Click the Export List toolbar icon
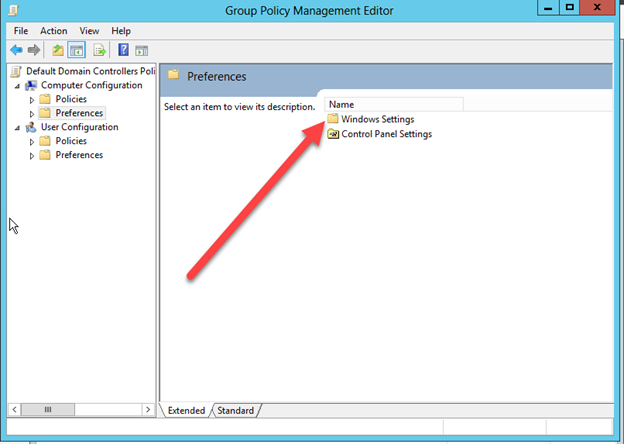Viewport: 624px width, 444px height. (99, 50)
